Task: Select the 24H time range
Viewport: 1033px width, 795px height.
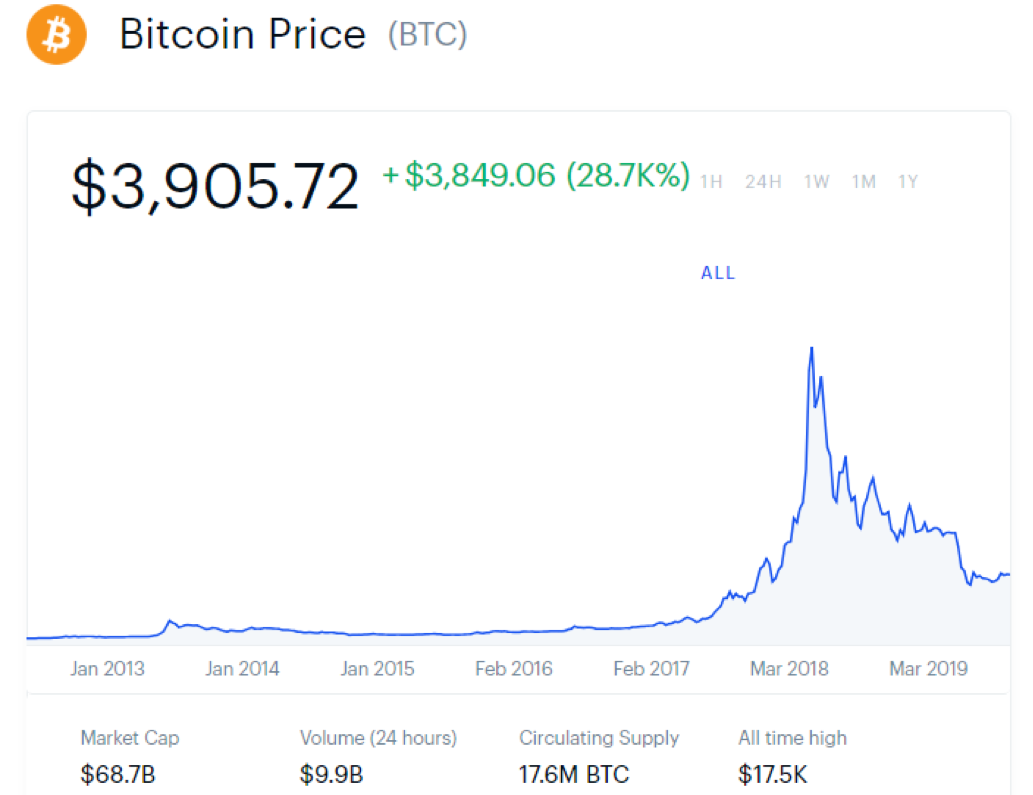Action: click(763, 182)
